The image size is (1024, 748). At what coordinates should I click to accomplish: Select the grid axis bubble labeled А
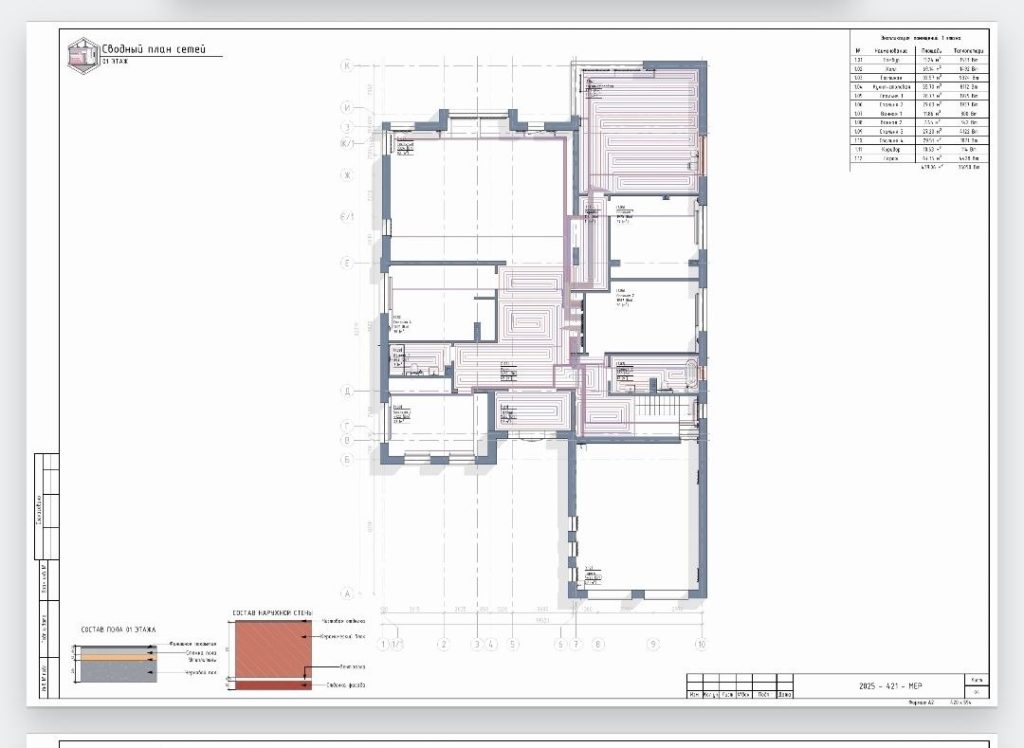347,593
